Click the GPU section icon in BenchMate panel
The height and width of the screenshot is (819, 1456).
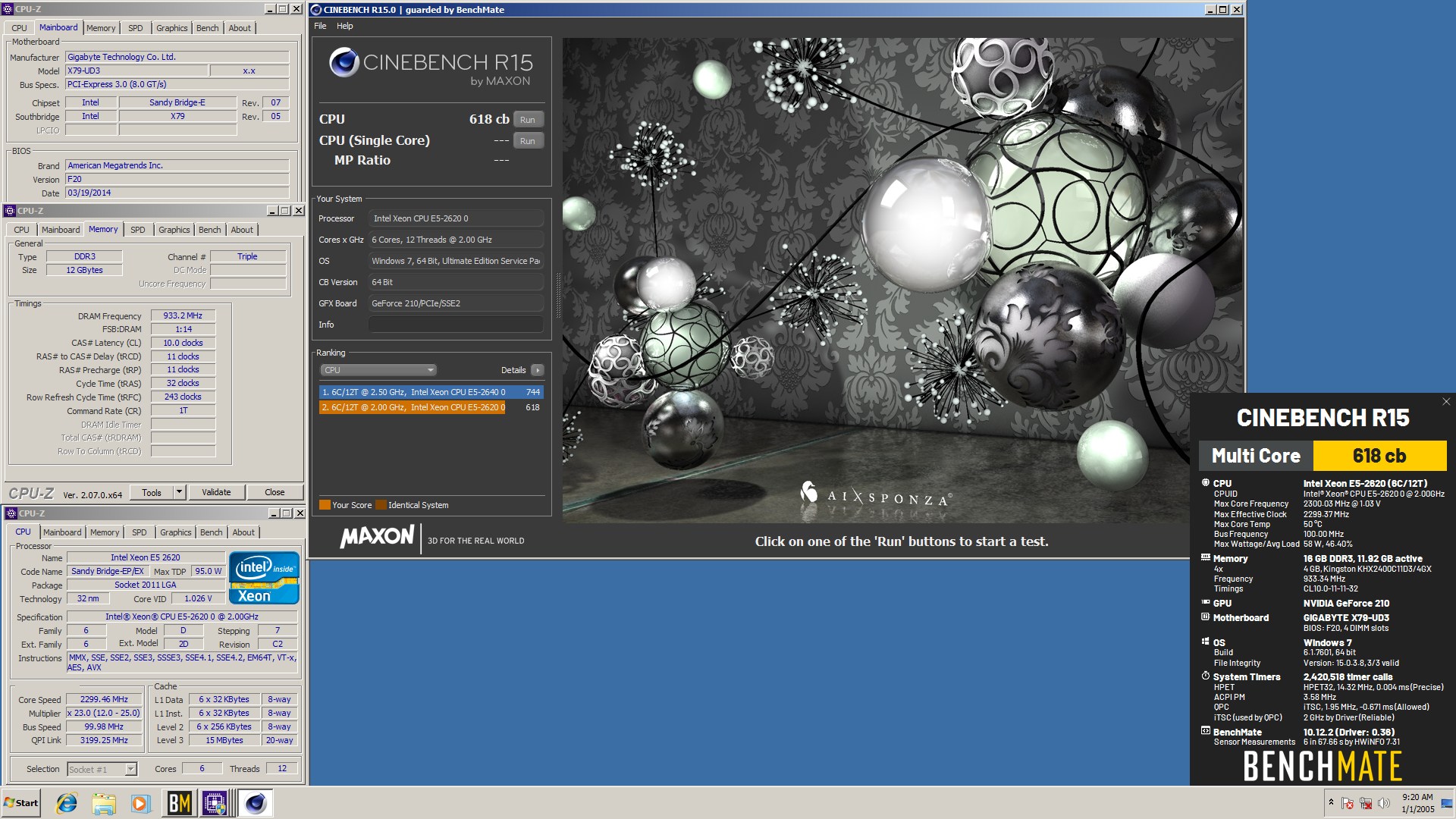1206,603
